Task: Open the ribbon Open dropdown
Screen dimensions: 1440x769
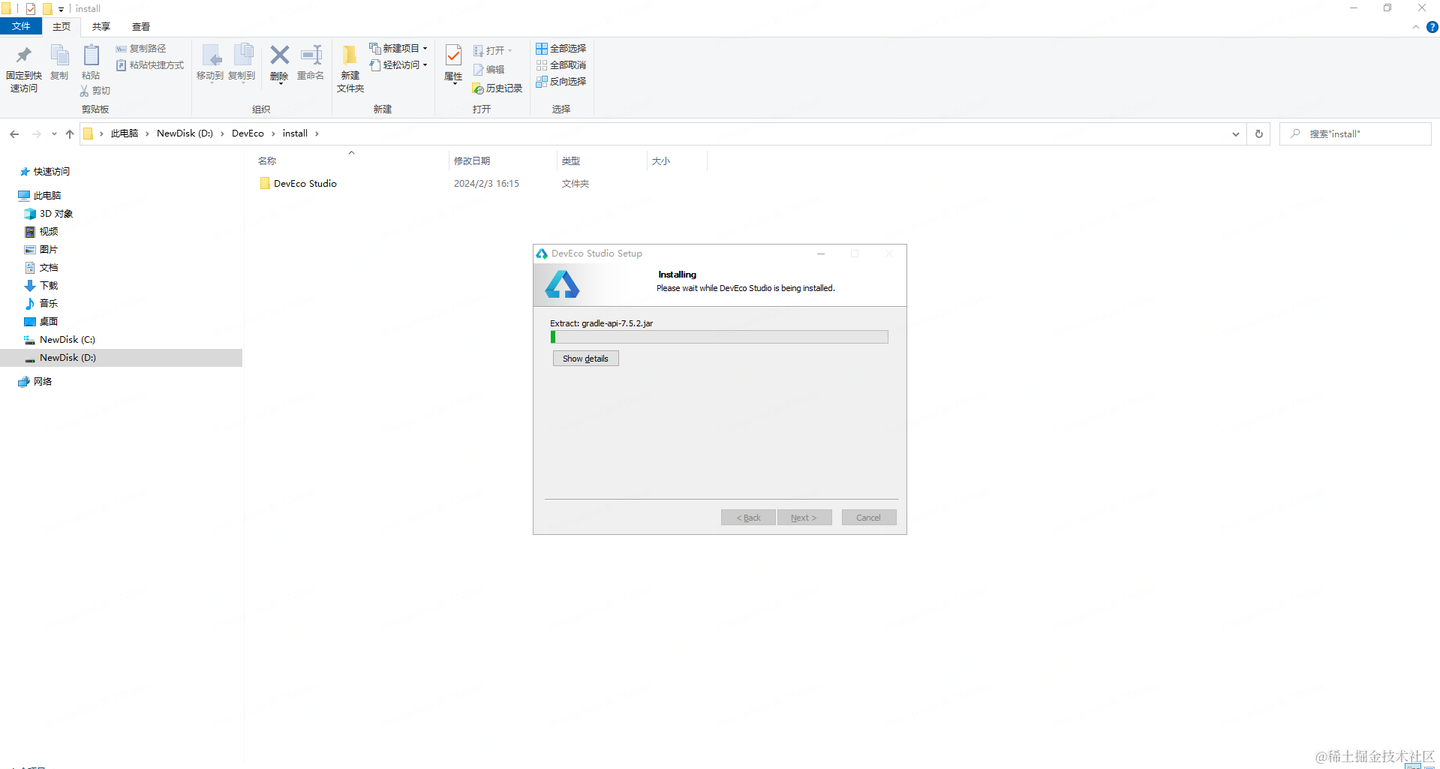Action: [492, 50]
